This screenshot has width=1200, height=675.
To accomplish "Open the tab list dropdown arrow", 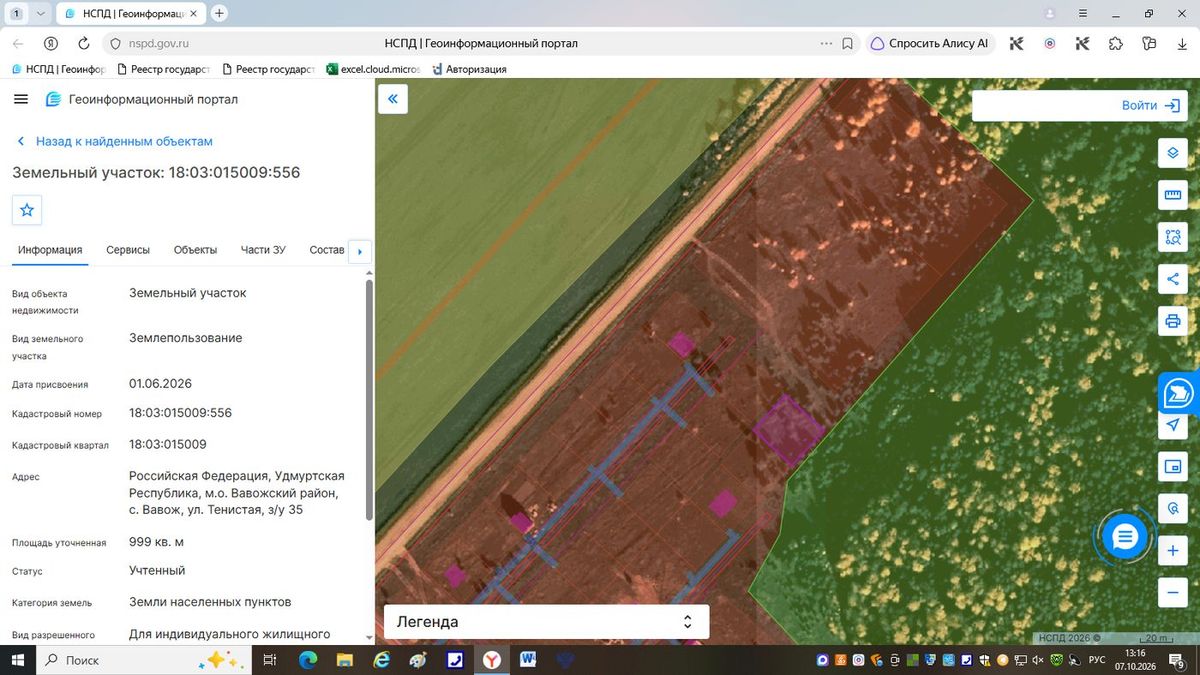I will 40,14.
